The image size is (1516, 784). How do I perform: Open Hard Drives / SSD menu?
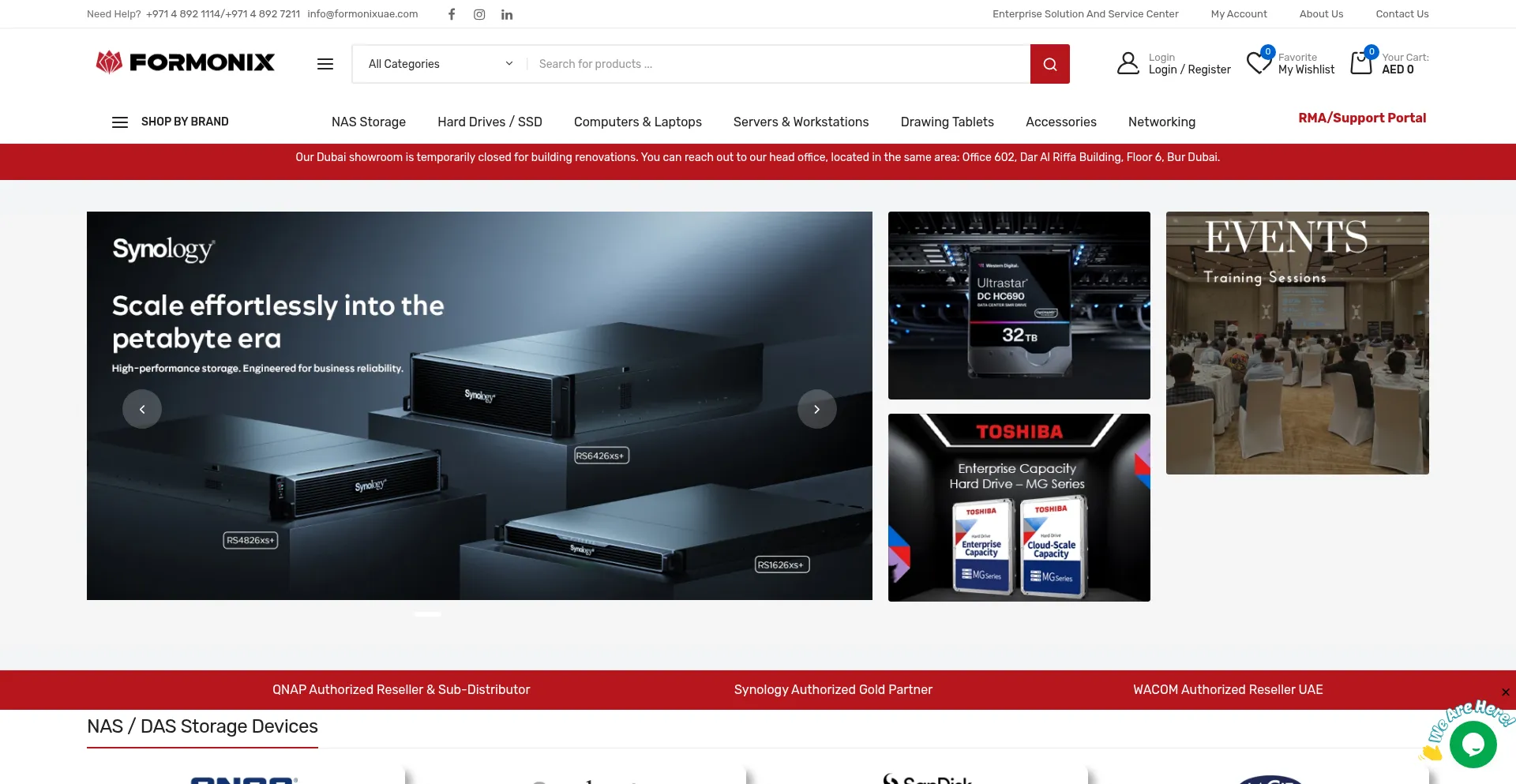pos(490,122)
